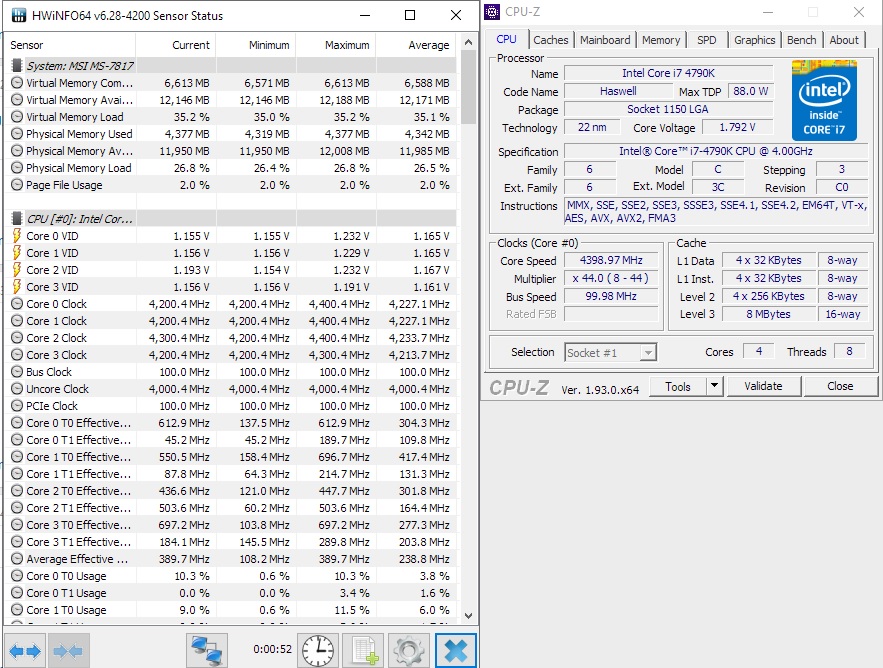Open the Bench tab
Viewport: 883px width, 668px height.
tap(801, 40)
